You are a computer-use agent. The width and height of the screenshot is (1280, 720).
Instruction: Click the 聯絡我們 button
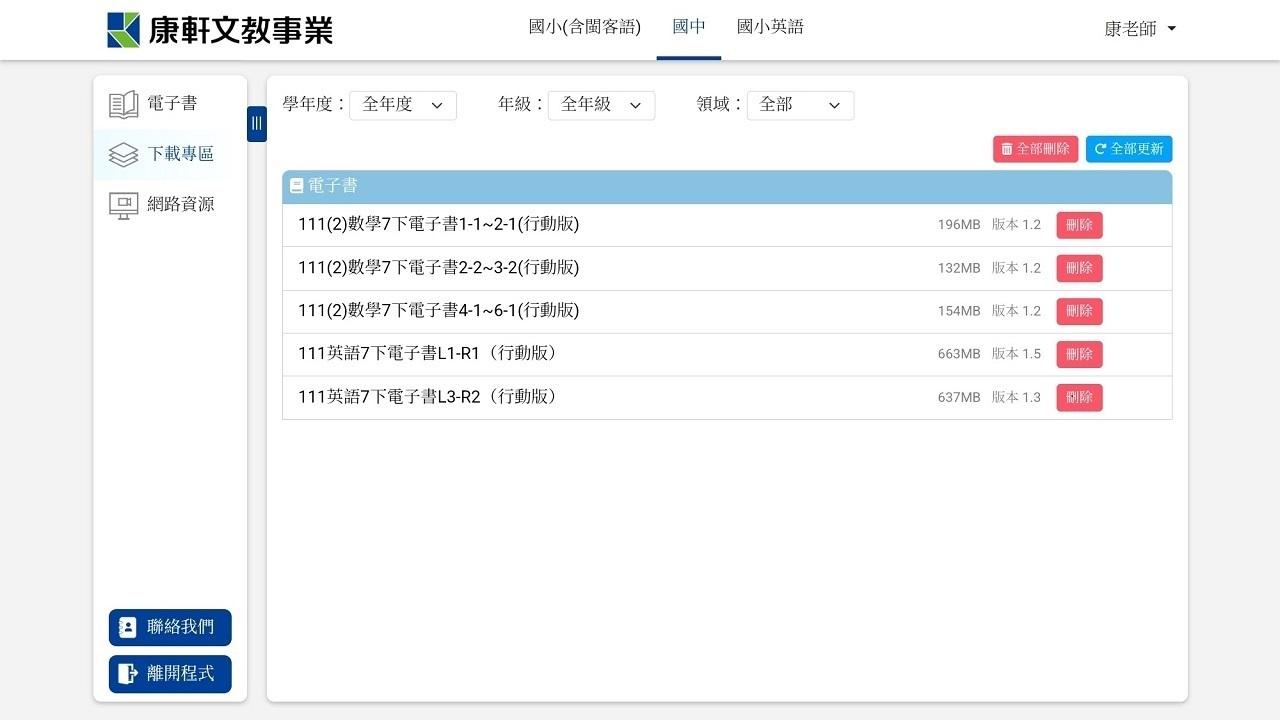(x=170, y=627)
